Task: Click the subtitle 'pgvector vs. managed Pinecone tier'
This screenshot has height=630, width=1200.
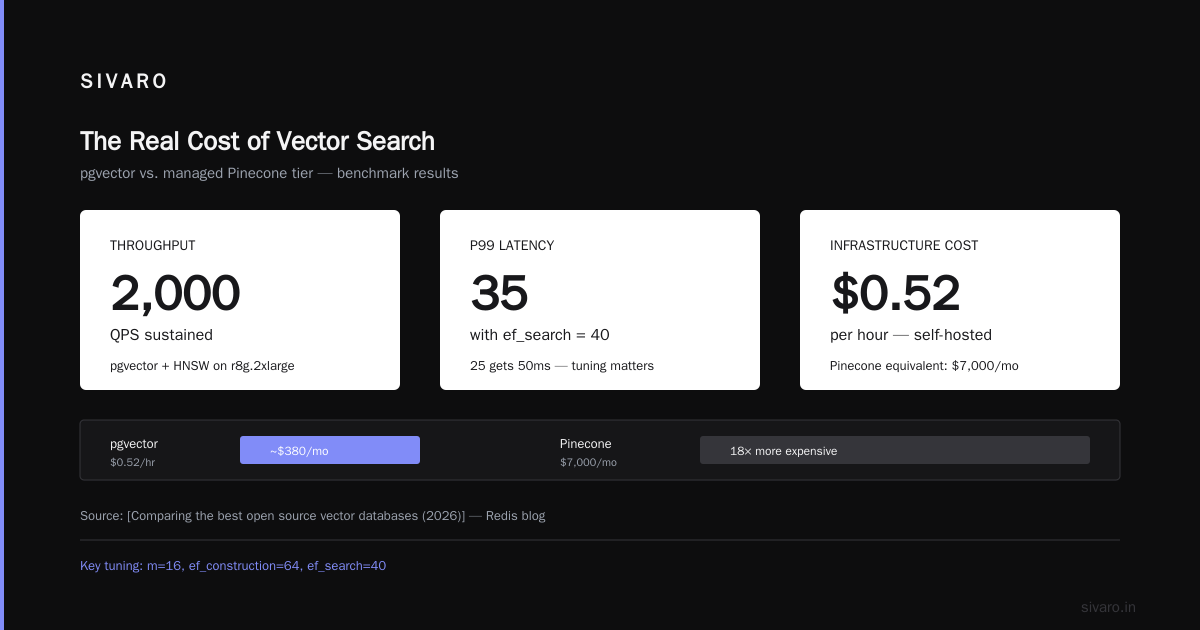Action: click(197, 173)
